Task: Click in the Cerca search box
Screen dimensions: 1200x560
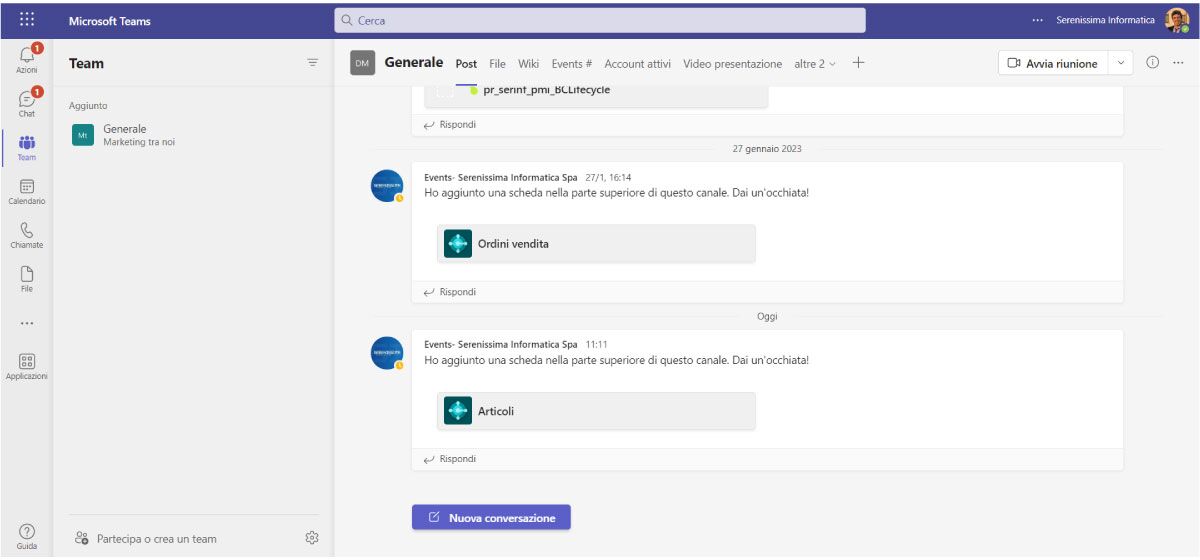Action: tap(600, 20)
